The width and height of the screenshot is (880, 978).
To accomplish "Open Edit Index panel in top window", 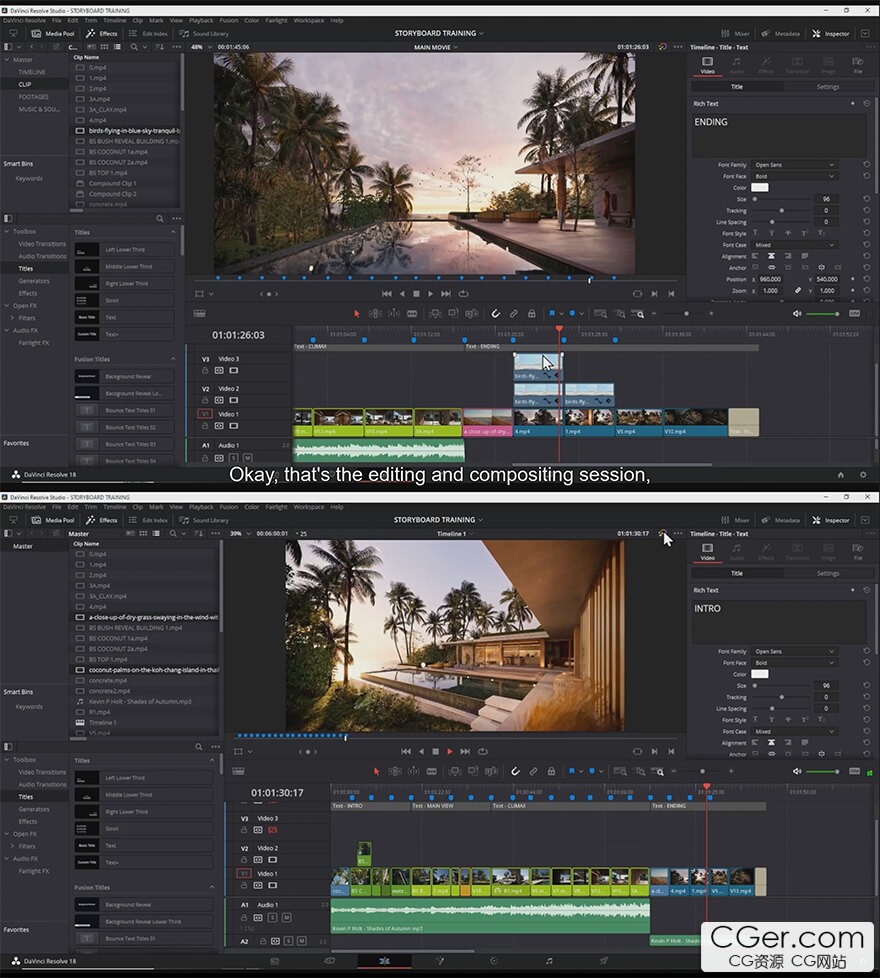I will pyautogui.click(x=148, y=34).
